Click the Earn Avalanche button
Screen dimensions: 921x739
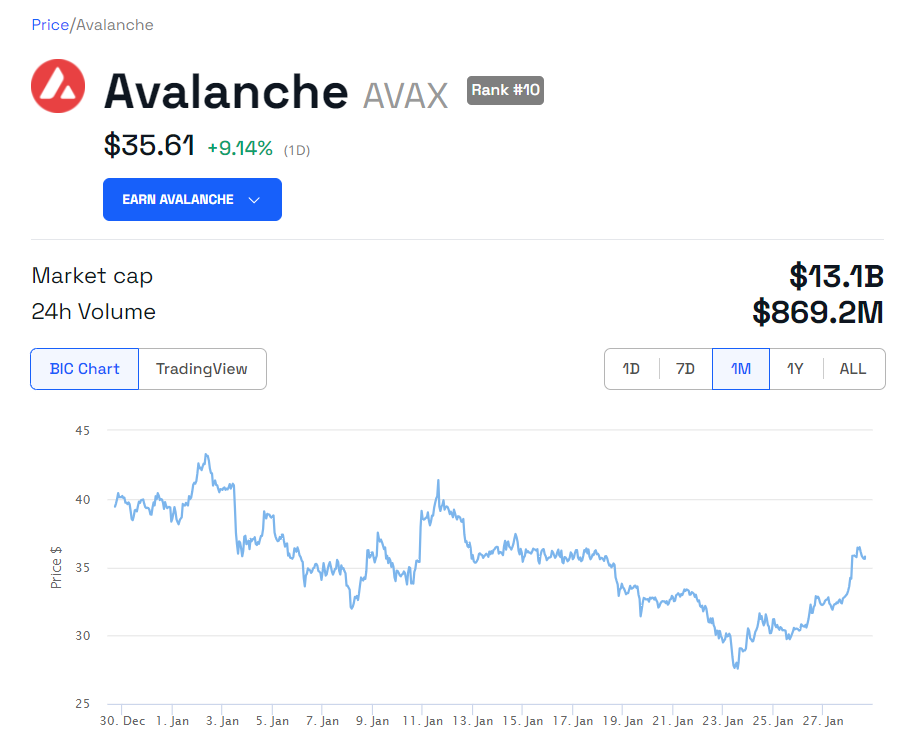point(178,199)
